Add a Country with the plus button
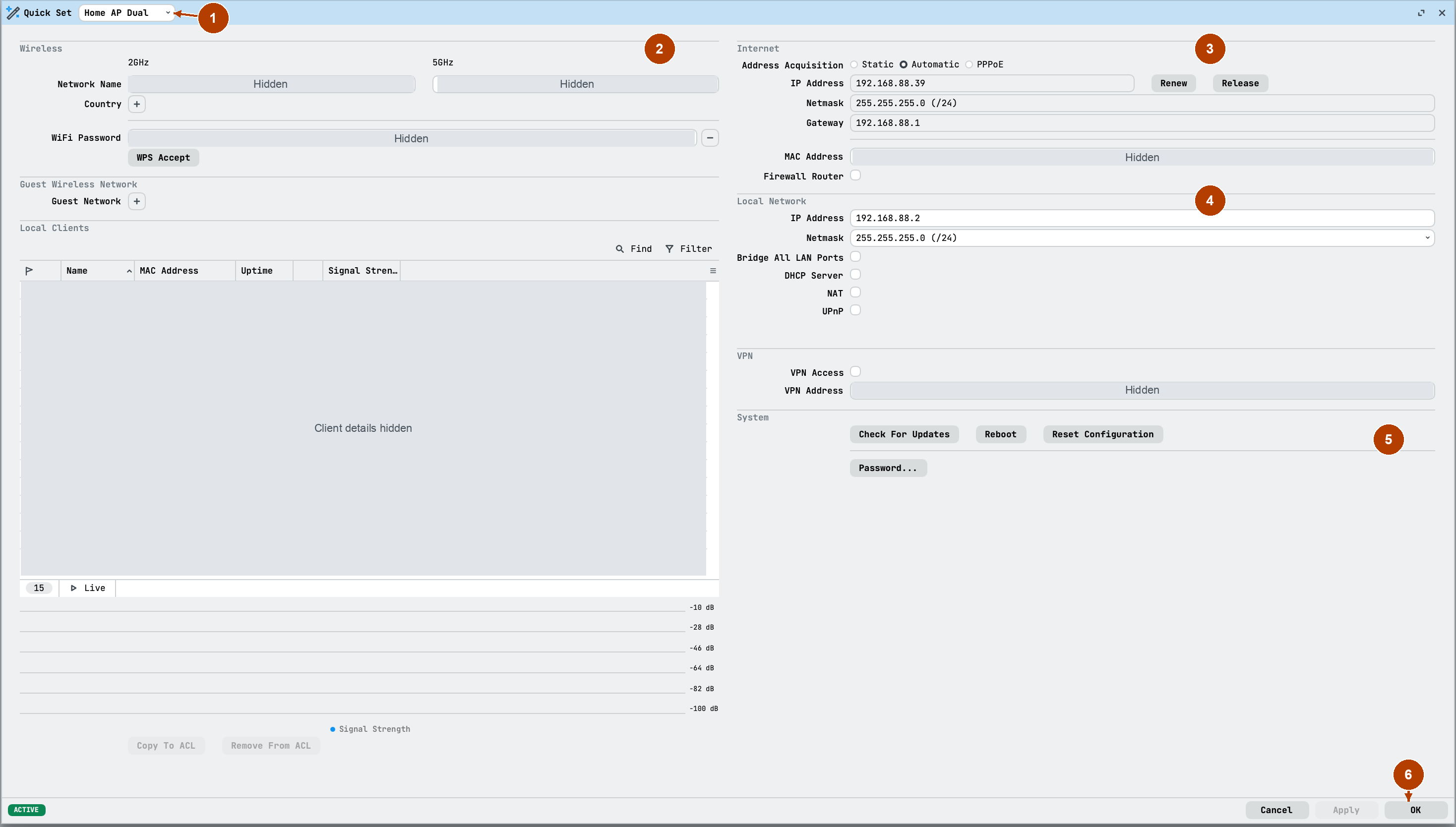 pyautogui.click(x=136, y=104)
